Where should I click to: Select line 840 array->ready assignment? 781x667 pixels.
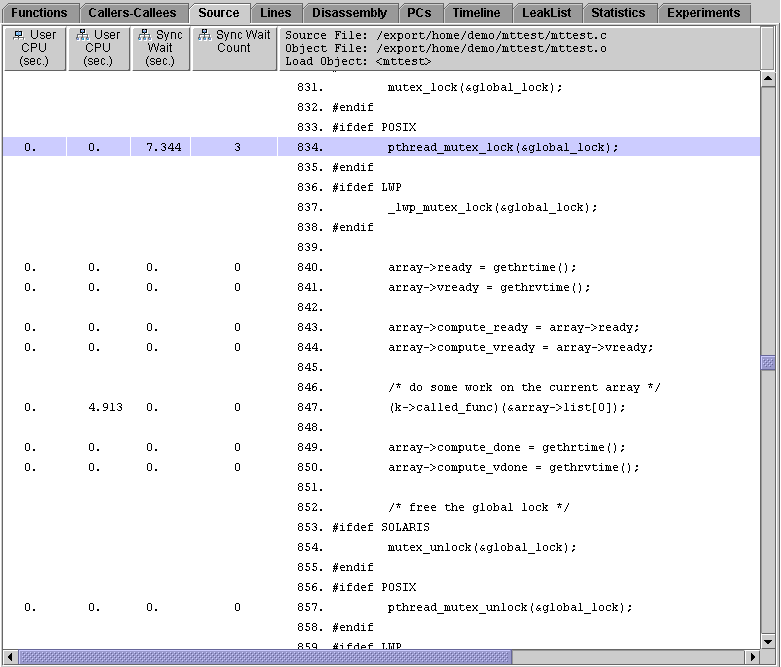[482, 267]
